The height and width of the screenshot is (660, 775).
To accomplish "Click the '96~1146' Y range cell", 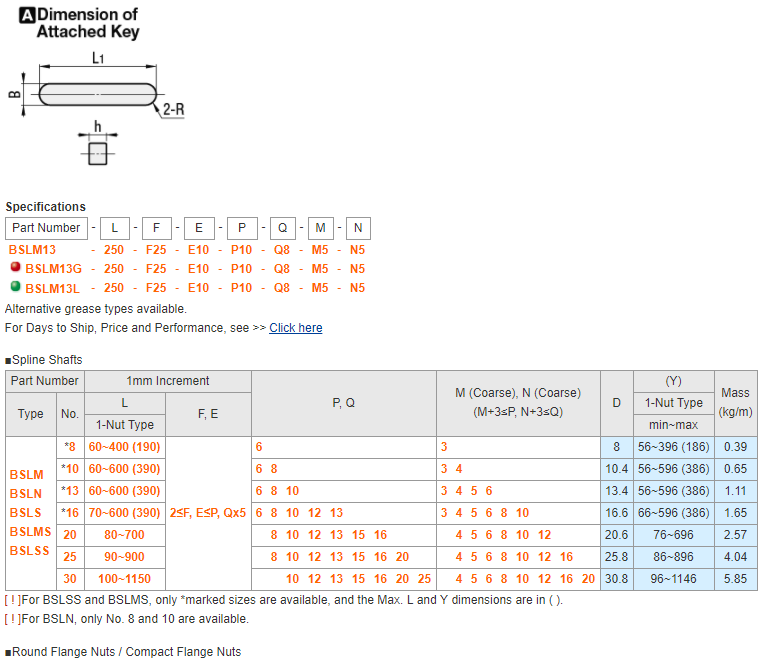I will [674, 579].
